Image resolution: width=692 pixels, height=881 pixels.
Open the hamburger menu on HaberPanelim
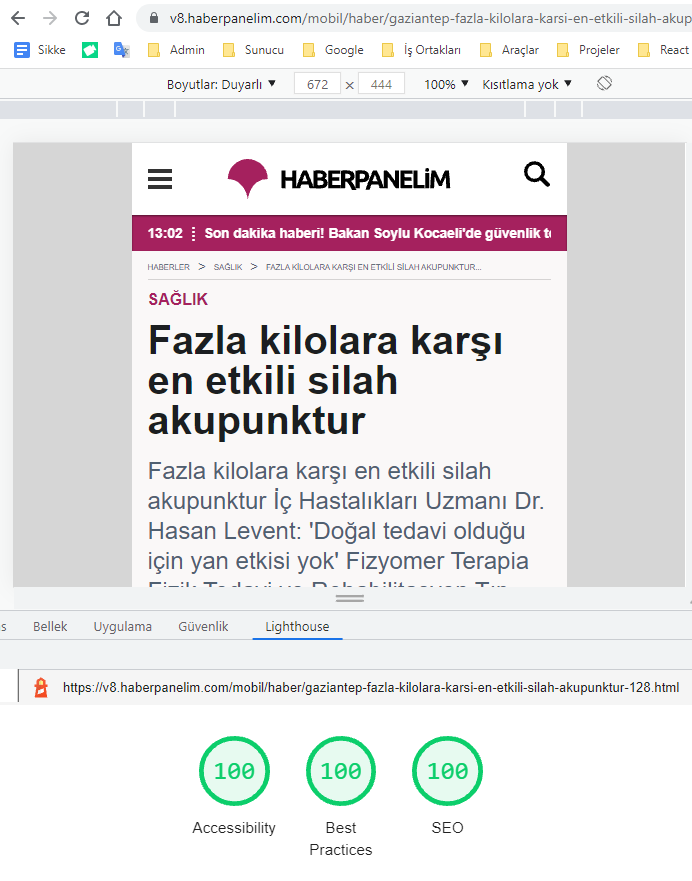[160, 179]
